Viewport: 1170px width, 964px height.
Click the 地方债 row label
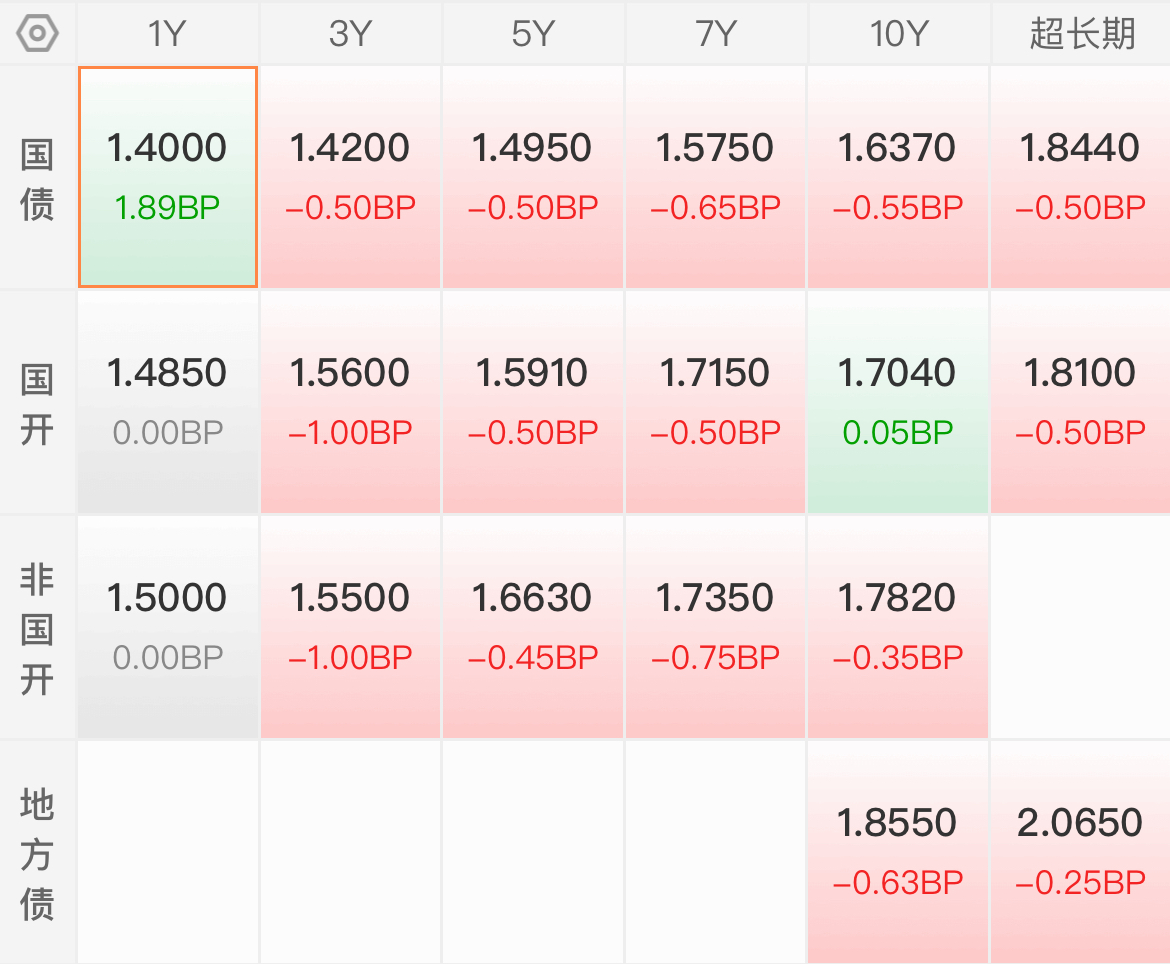point(37,853)
